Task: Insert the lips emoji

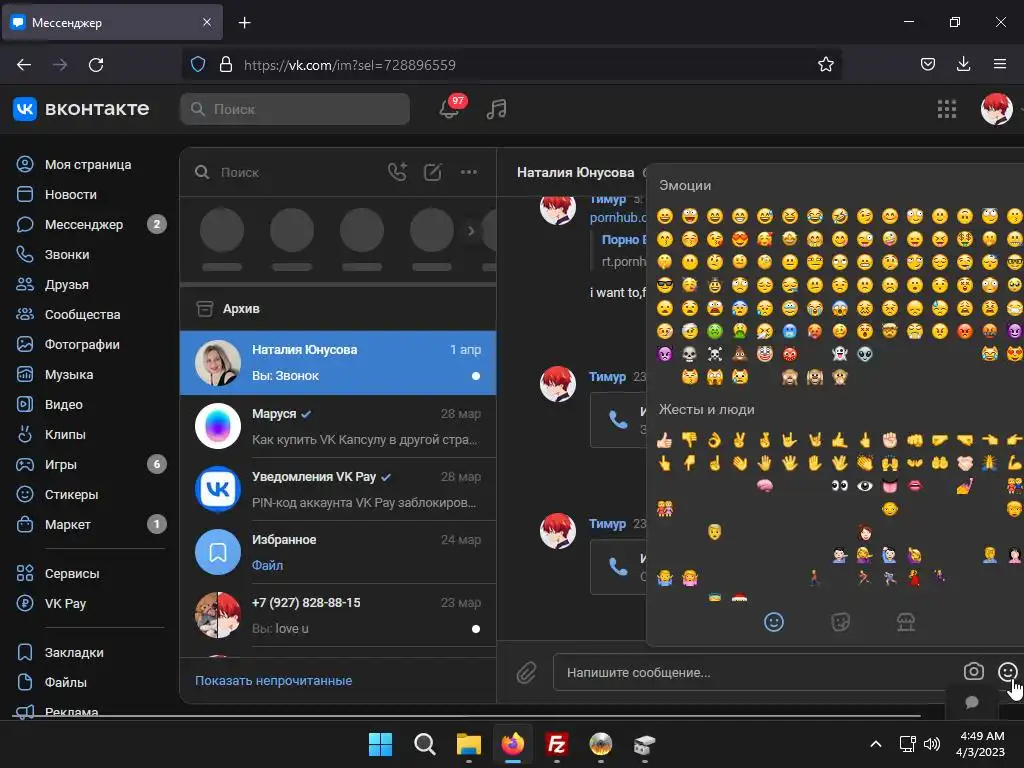Action: click(915, 485)
